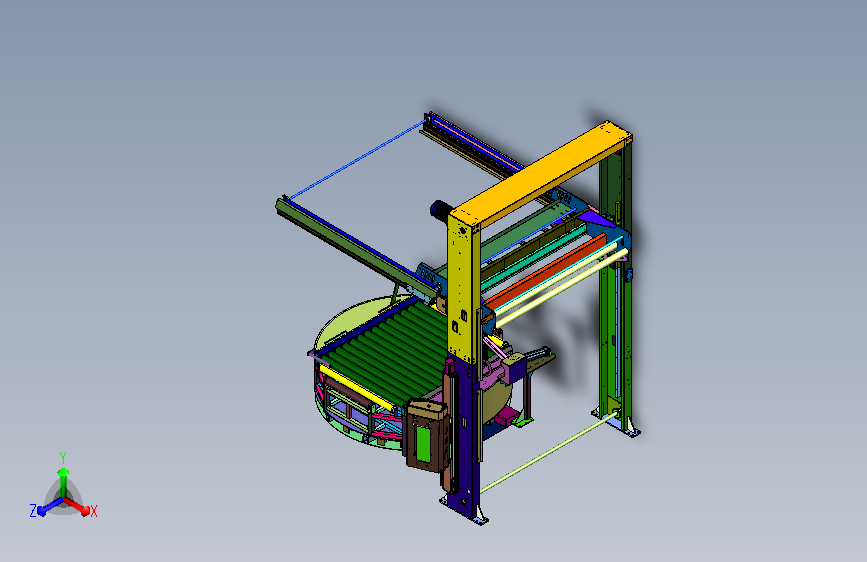Select the brown control box with green screen
Viewport: 867px width, 562px height.
tap(426, 436)
